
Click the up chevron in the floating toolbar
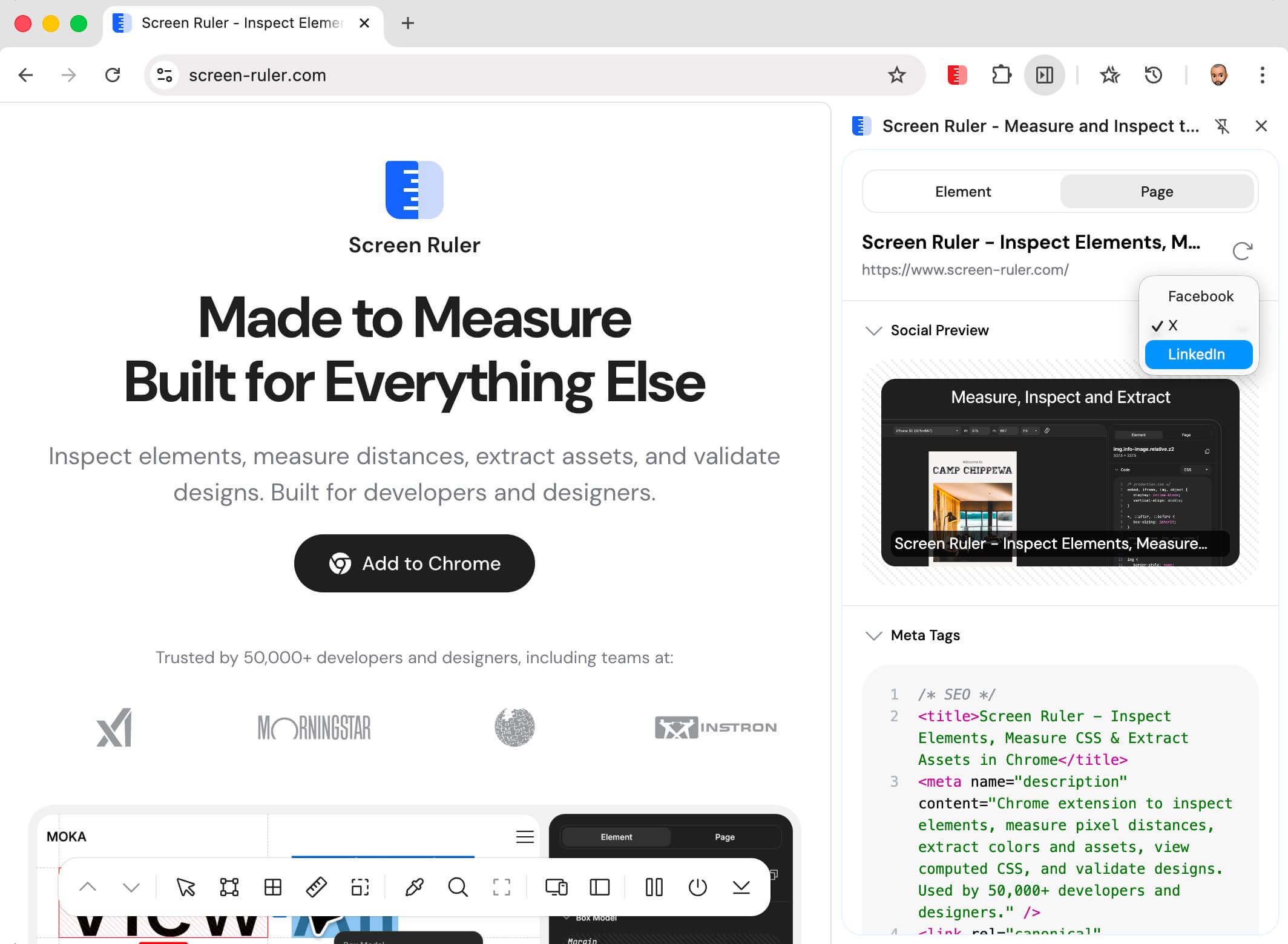point(88,887)
